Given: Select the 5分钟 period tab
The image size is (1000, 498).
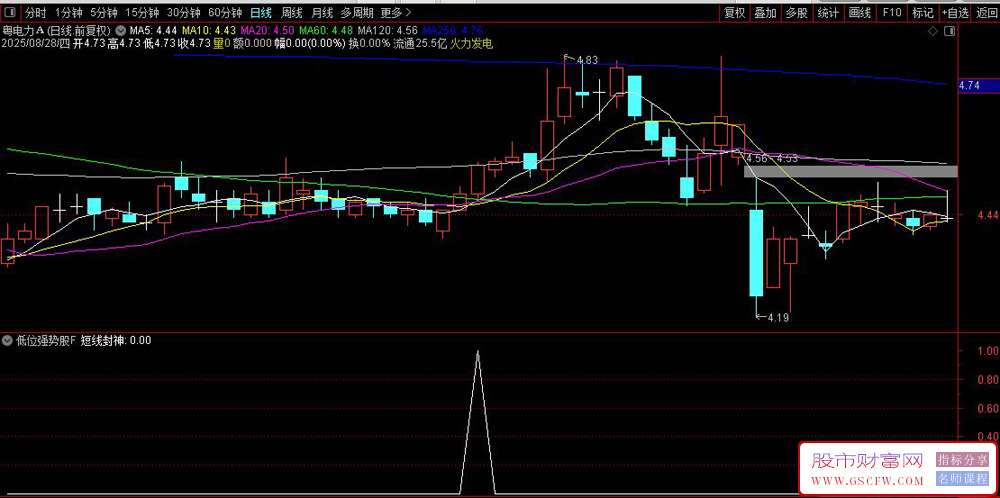Looking at the screenshot, I should click(103, 12).
